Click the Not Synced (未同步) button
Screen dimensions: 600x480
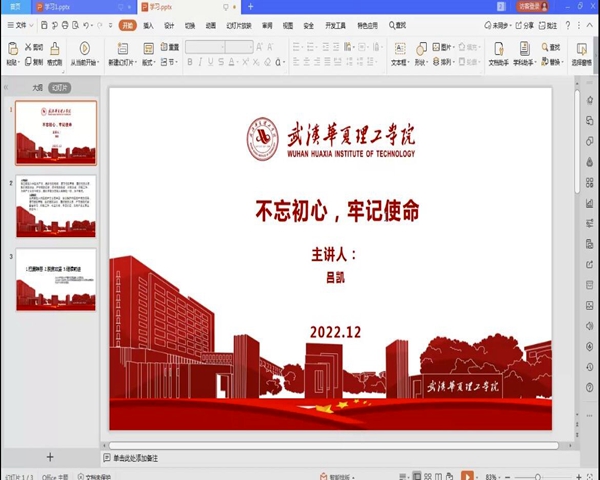pyautogui.click(x=498, y=26)
